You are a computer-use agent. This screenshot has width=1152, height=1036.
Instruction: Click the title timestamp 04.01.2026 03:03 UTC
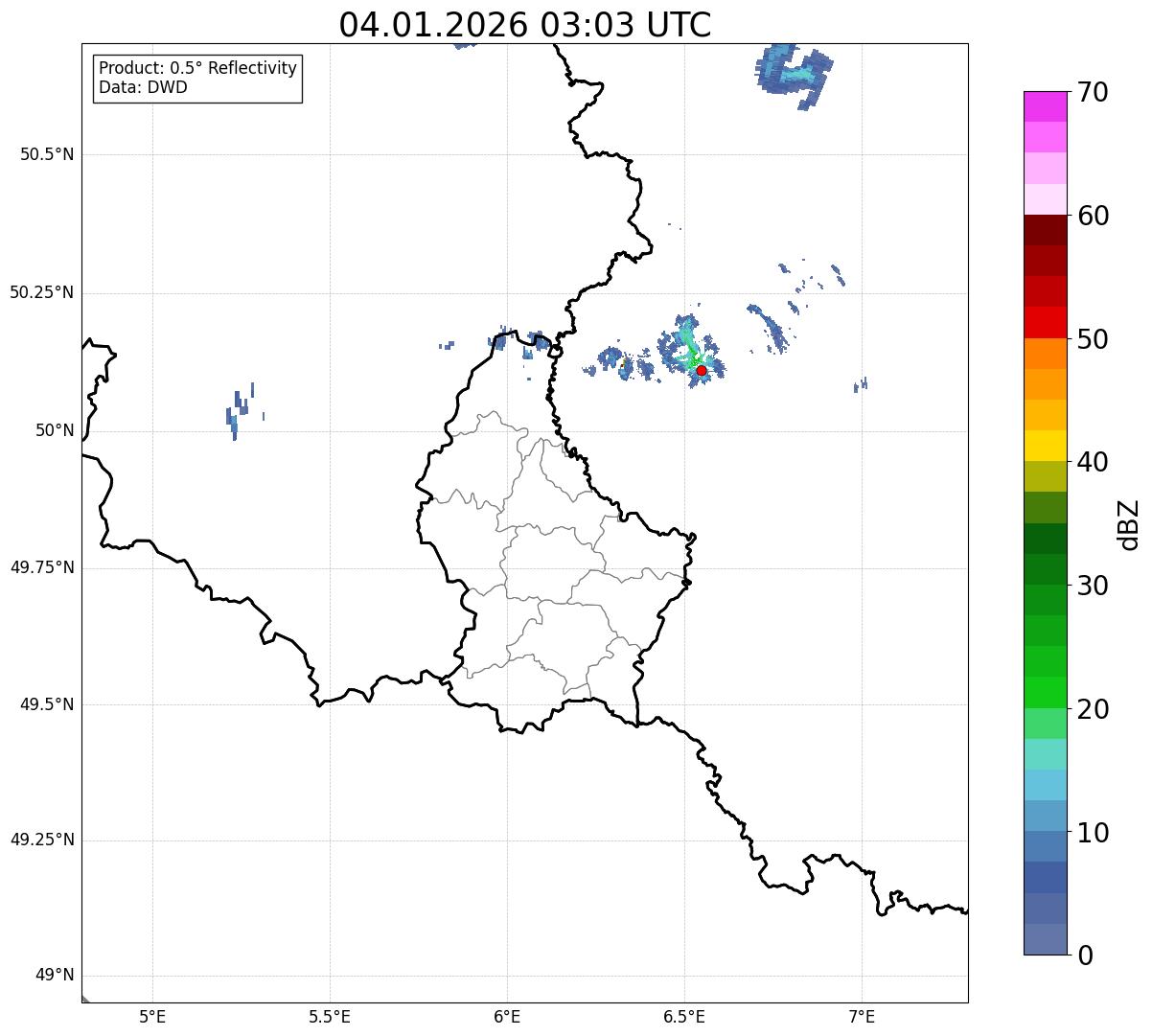(x=524, y=25)
